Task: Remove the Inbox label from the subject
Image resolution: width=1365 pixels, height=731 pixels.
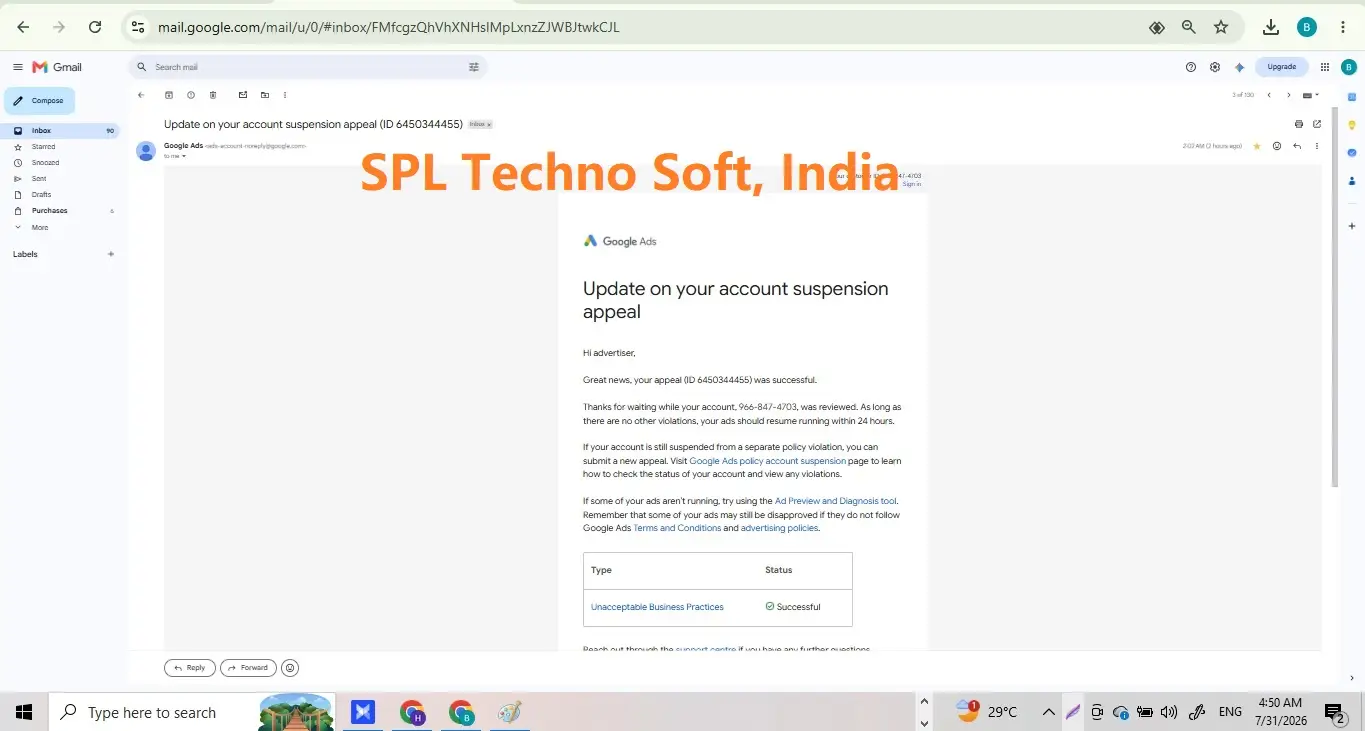Action: [489, 125]
